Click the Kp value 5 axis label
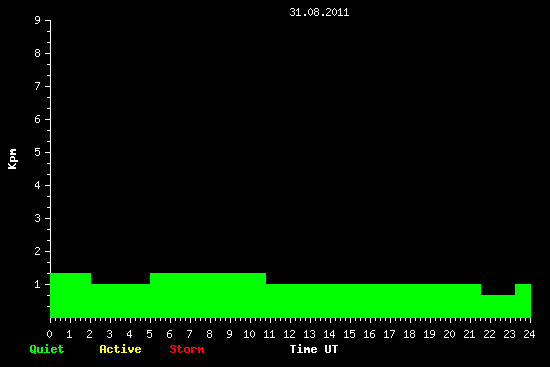Image resolution: width=550 pixels, height=367 pixels. click(x=38, y=152)
